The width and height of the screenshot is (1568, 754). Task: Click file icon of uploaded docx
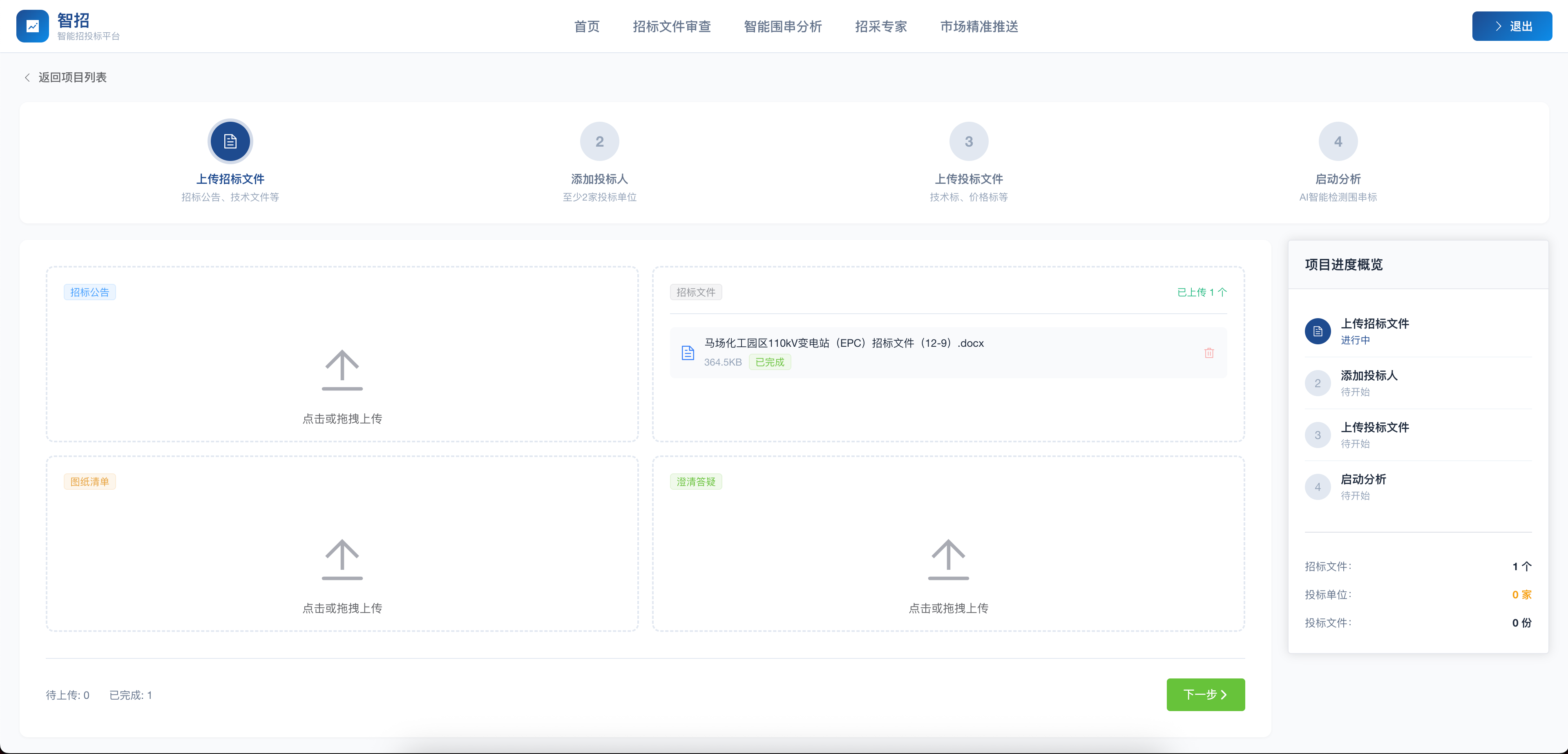688,353
